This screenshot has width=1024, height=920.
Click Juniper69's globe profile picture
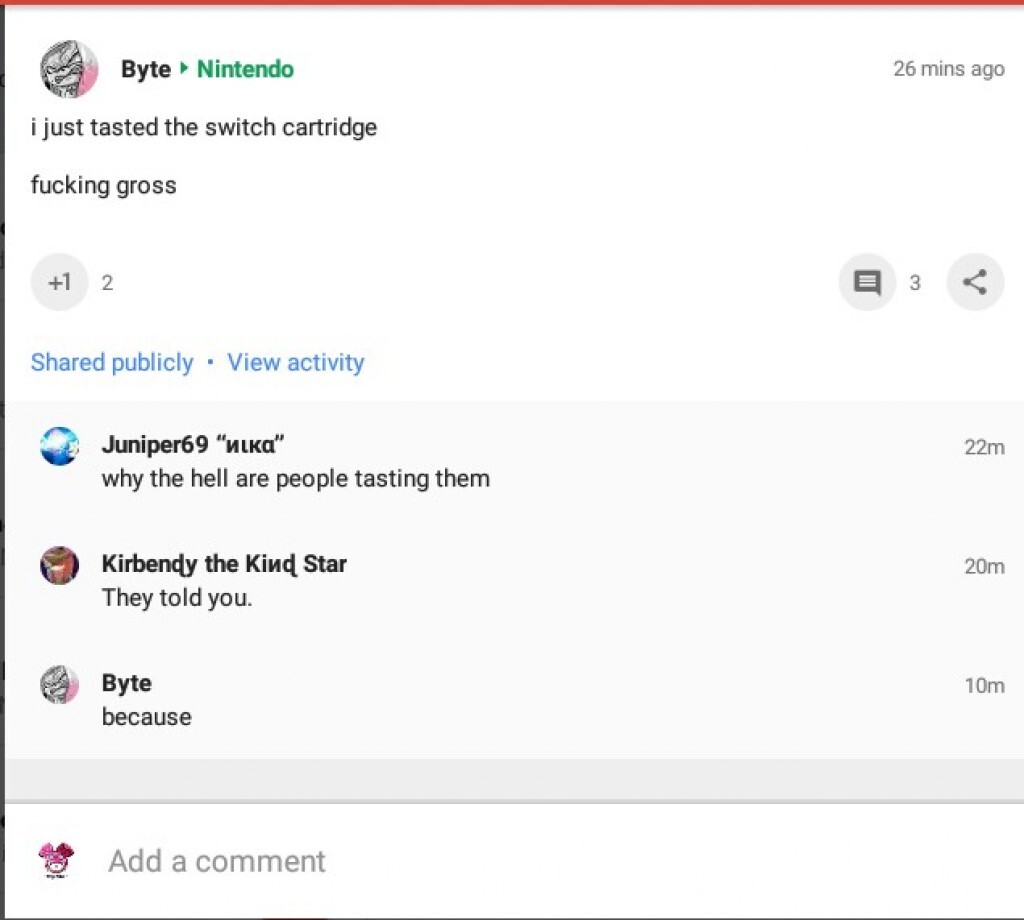[59, 446]
